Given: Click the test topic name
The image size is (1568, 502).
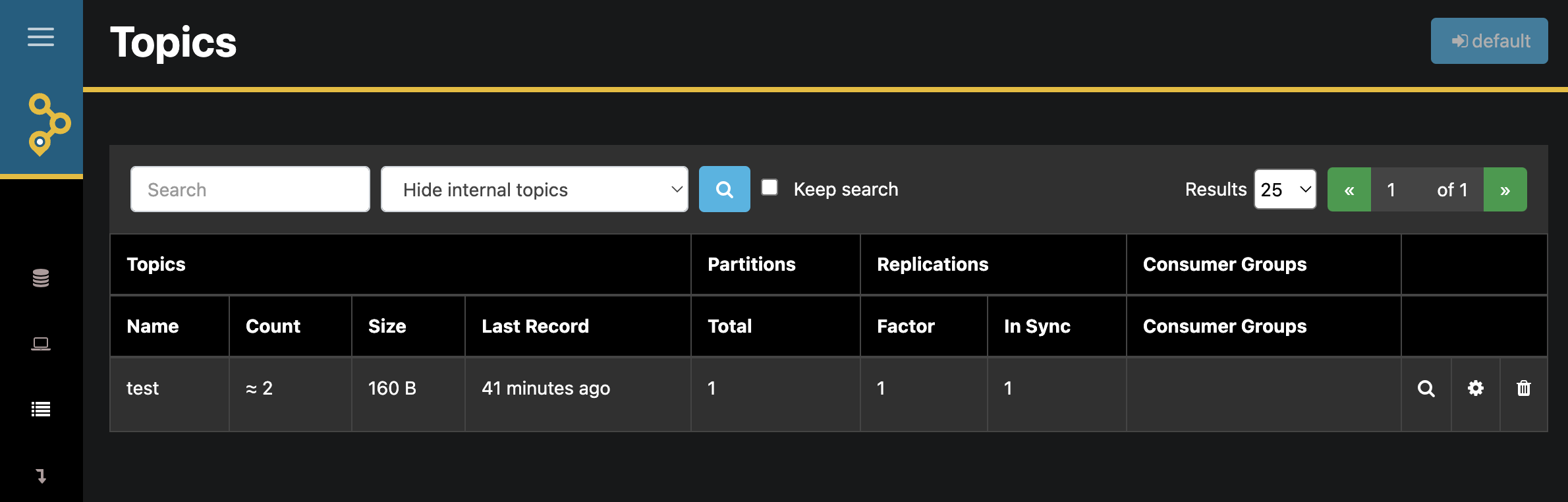Looking at the screenshot, I should [x=142, y=389].
